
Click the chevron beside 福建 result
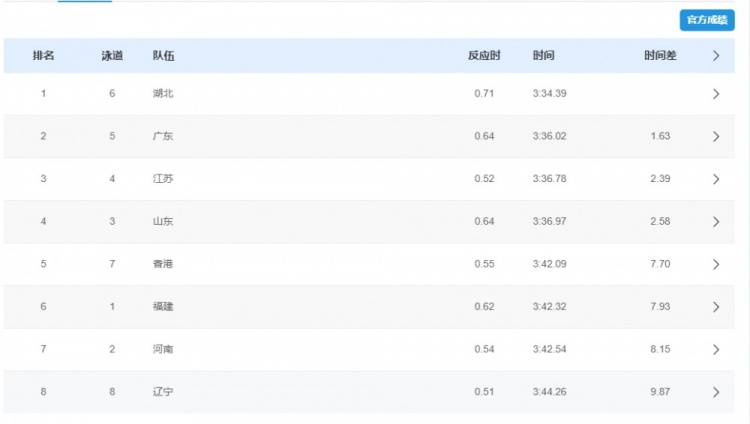[716, 307]
